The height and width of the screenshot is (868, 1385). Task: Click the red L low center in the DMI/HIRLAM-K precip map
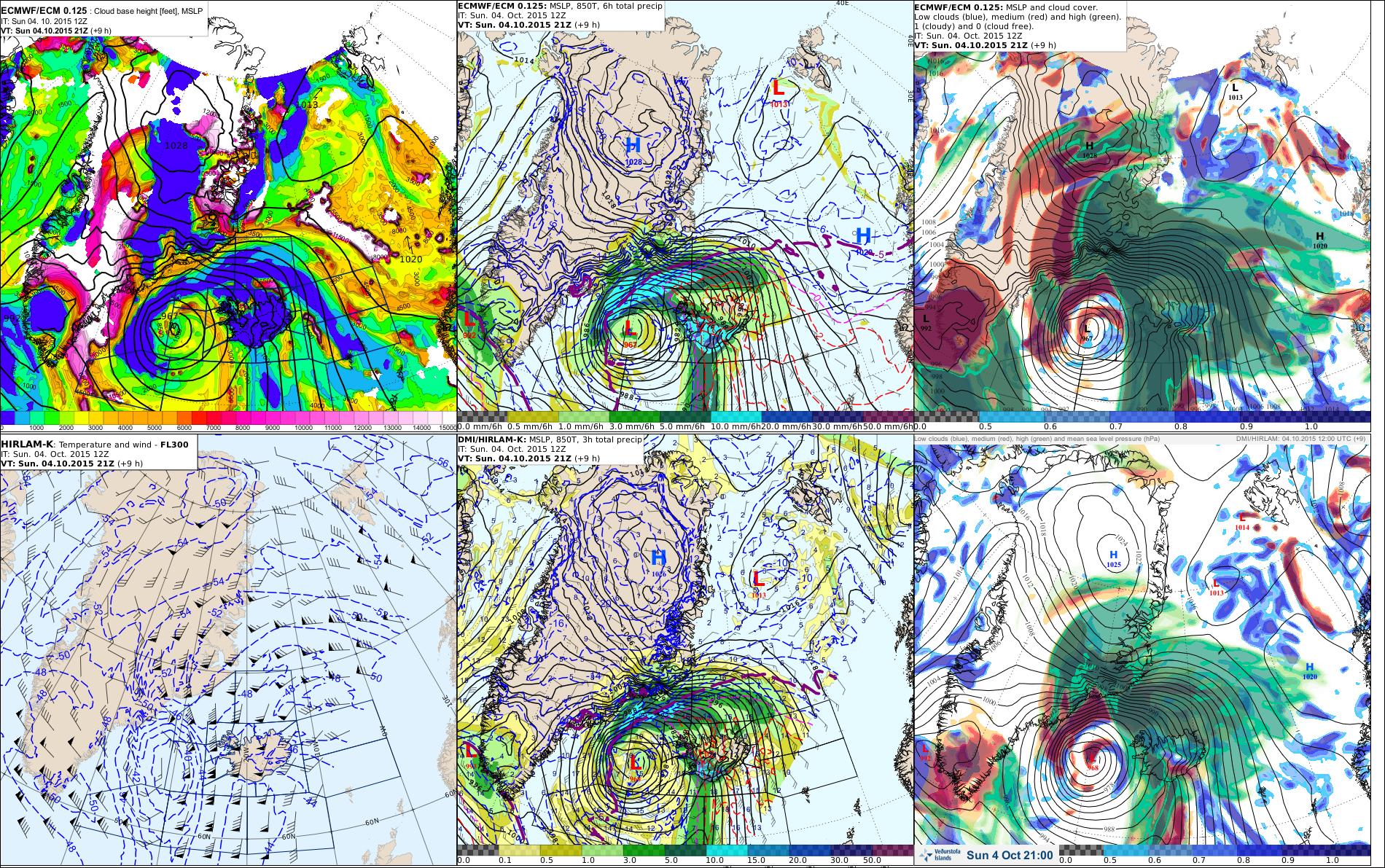[x=636, y=767]
